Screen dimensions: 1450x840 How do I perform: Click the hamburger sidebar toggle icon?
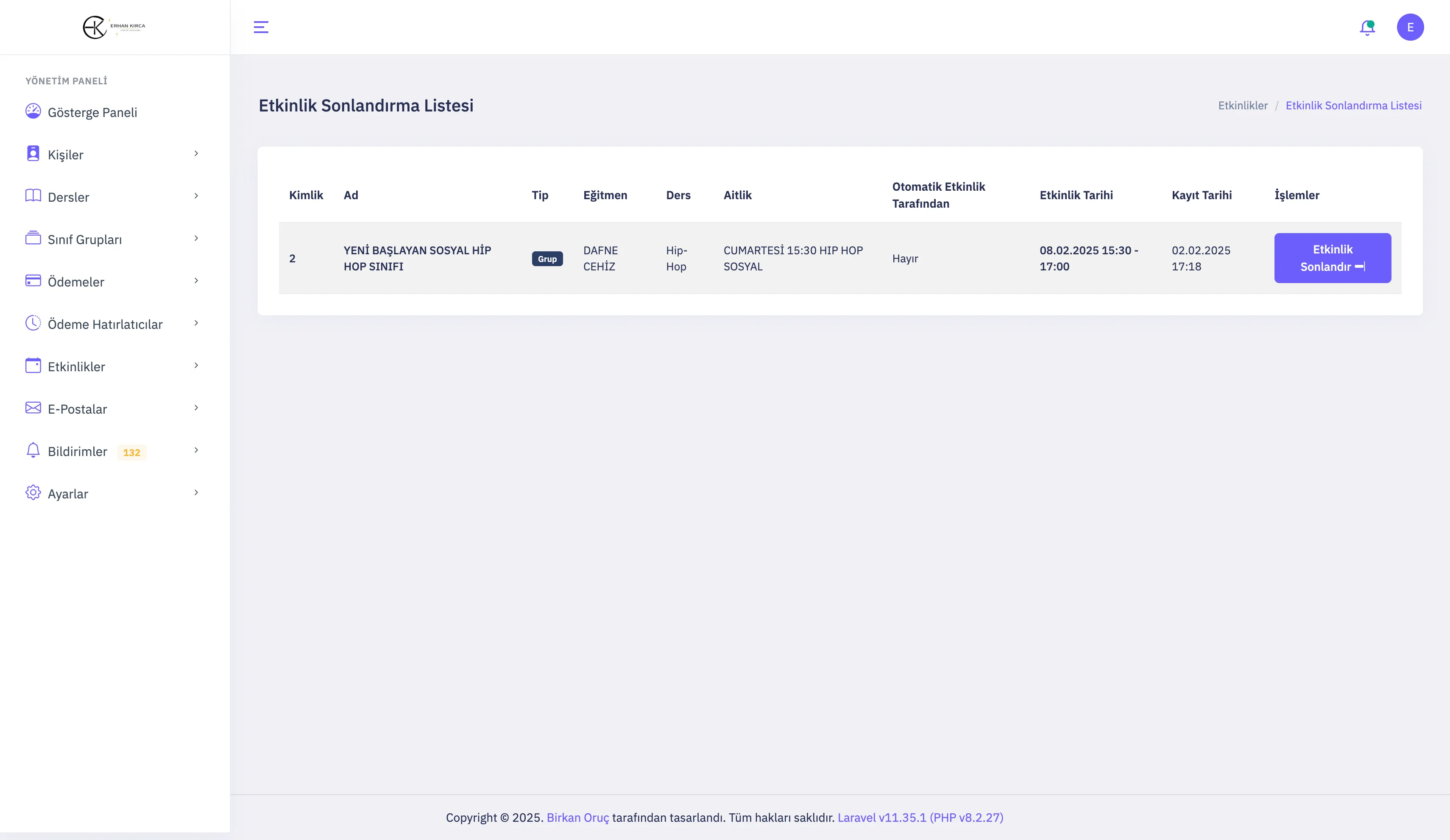(x=261, y=27)
